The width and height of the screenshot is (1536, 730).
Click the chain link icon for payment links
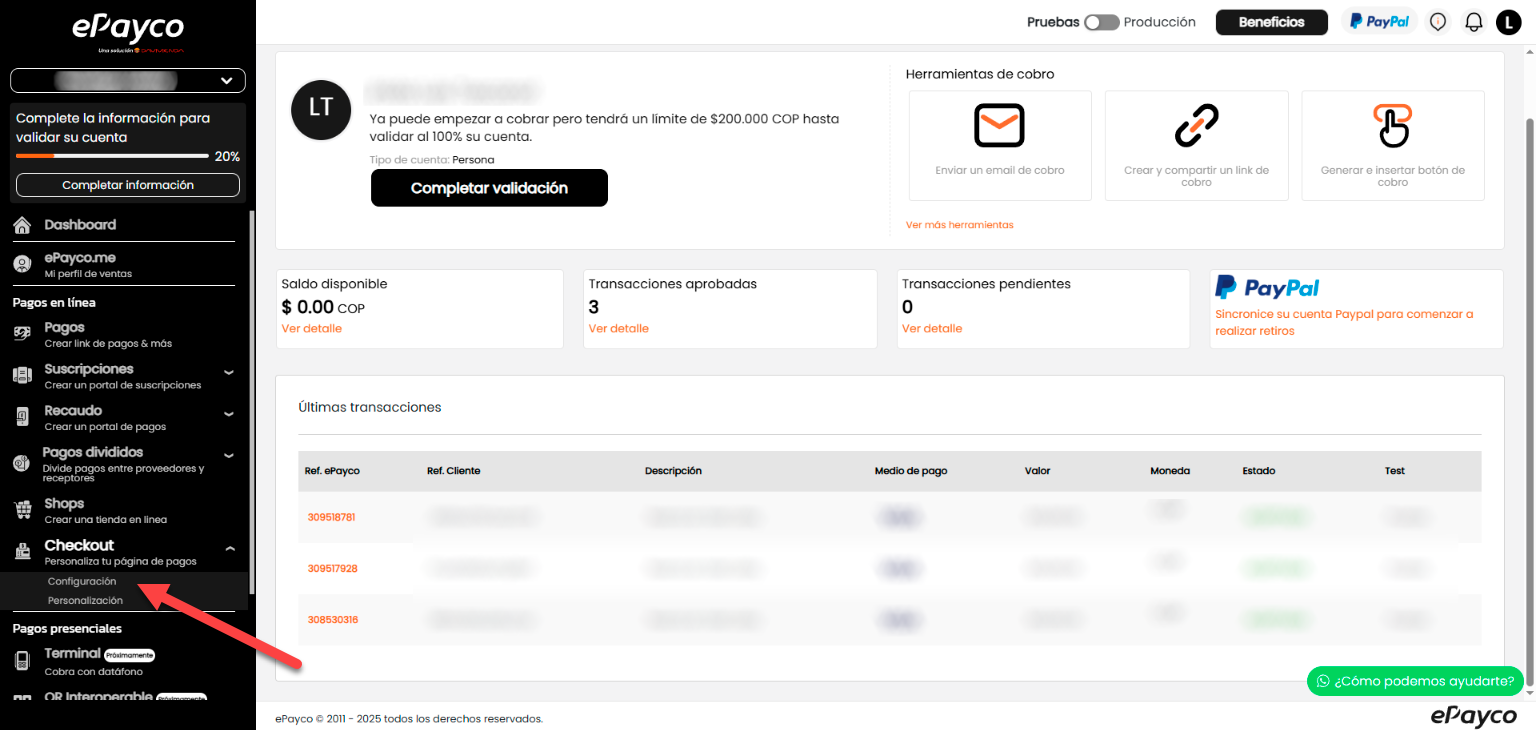coord(1196,126)
